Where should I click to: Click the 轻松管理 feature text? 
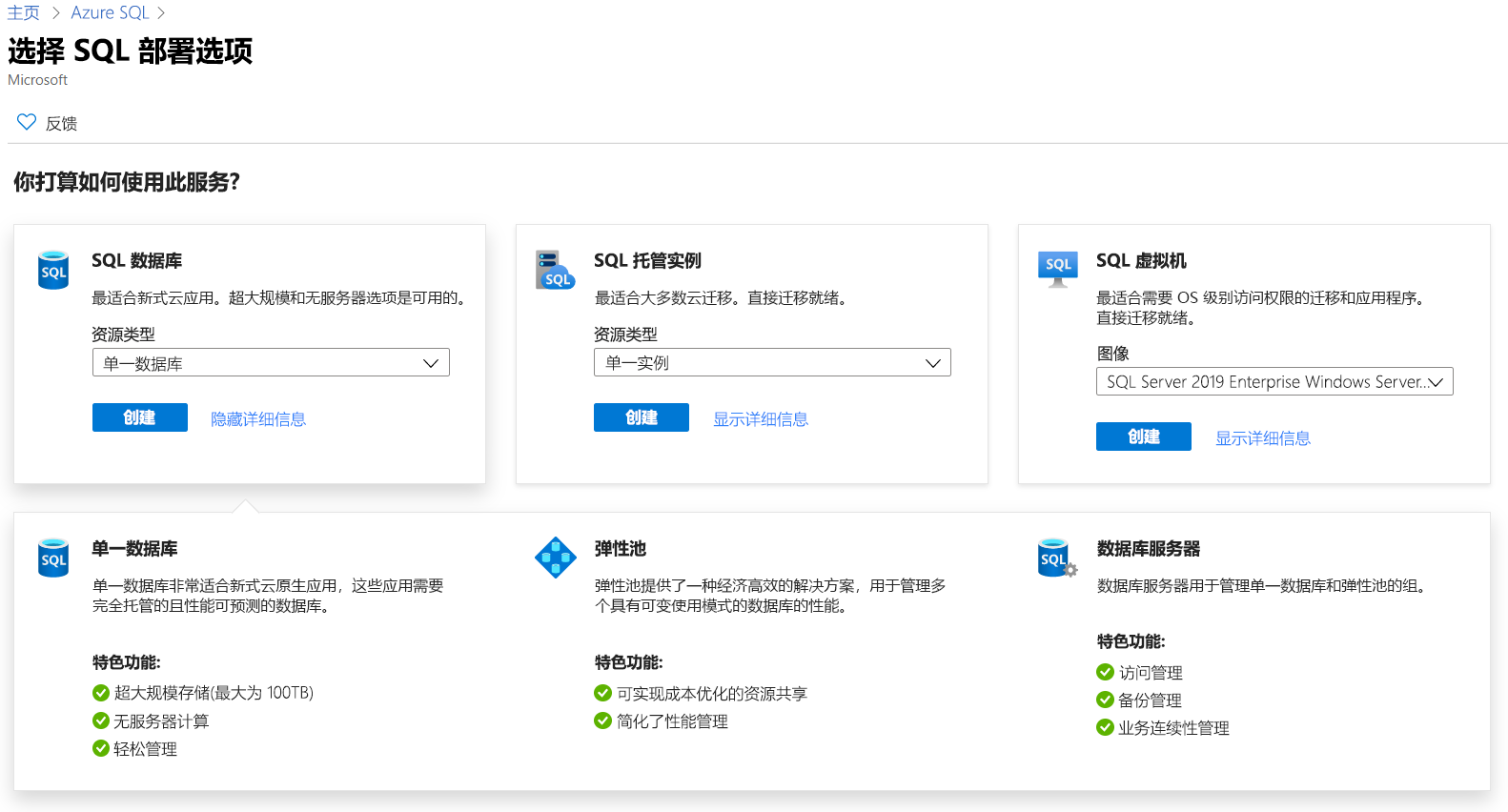145,749
